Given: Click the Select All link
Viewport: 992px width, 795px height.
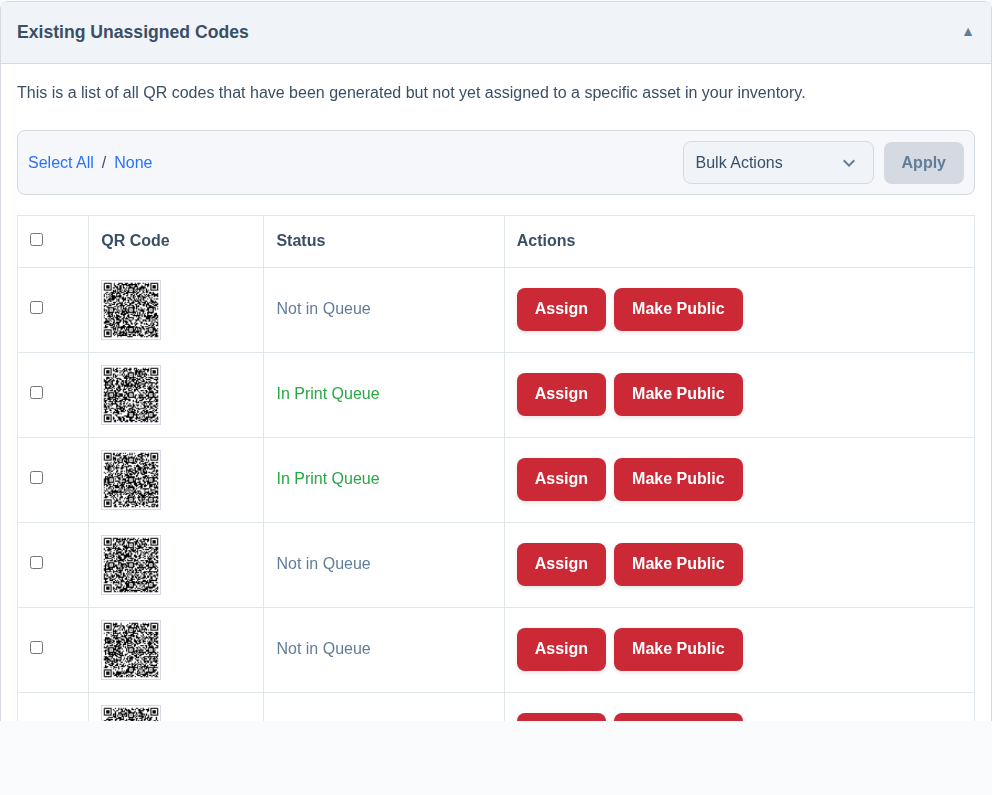Looking at the screenshot, I should tap(61, 163).
